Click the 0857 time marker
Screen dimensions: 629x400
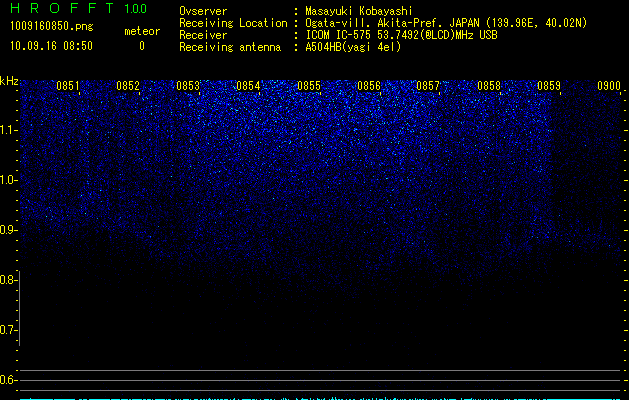(x=428, y=86)
